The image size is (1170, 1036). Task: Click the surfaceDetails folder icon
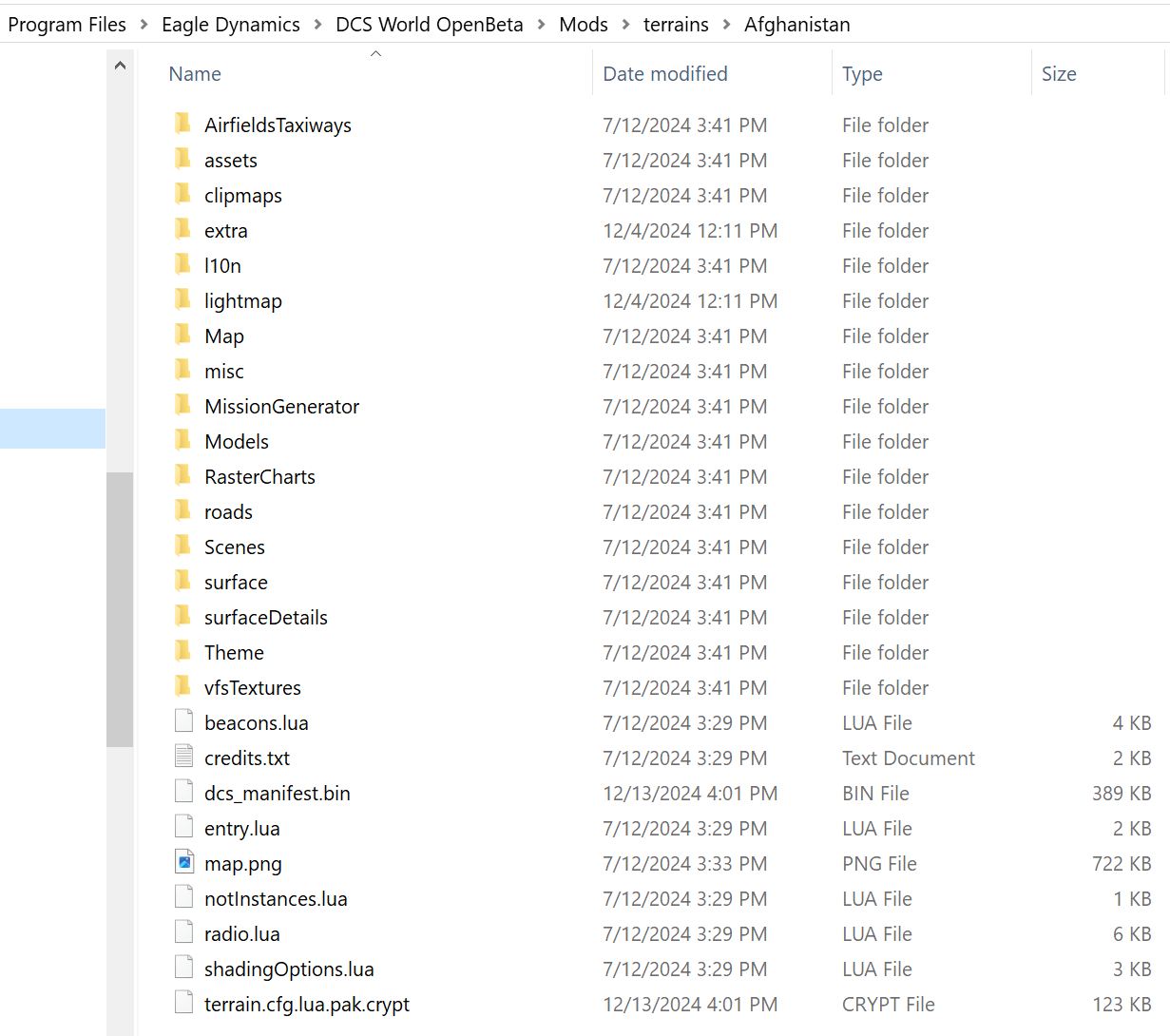(x=183, y=616)
